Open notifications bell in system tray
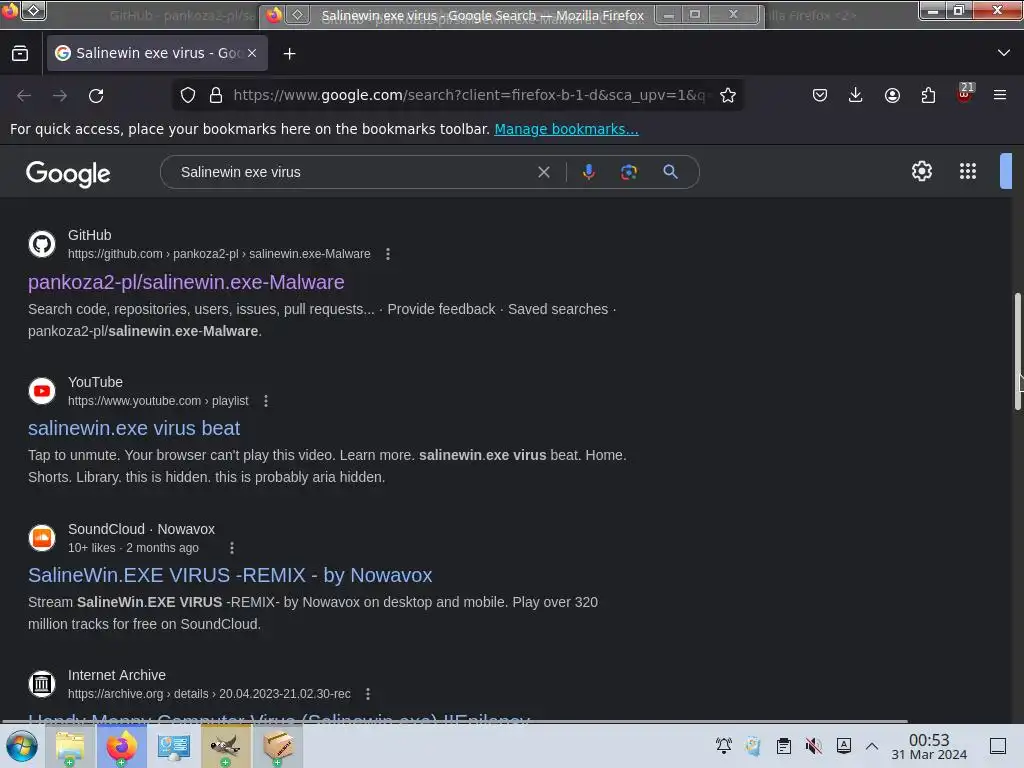 pyautogui.click(x=724, y=746)
